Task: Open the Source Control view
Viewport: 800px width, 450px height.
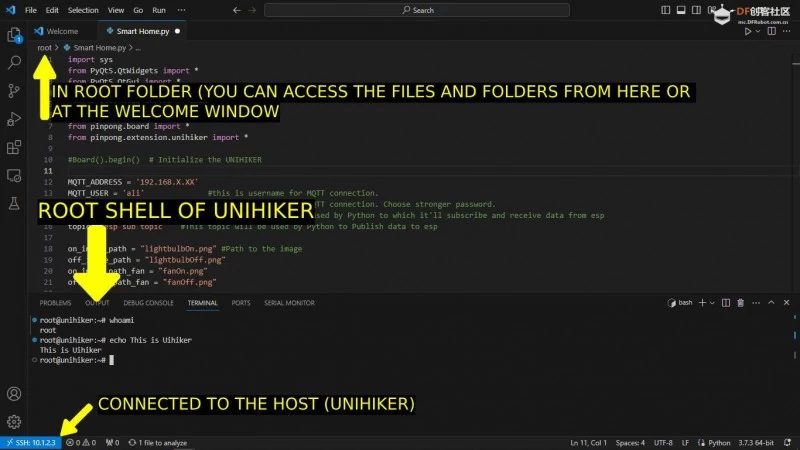Action: [x=14, y=90]
